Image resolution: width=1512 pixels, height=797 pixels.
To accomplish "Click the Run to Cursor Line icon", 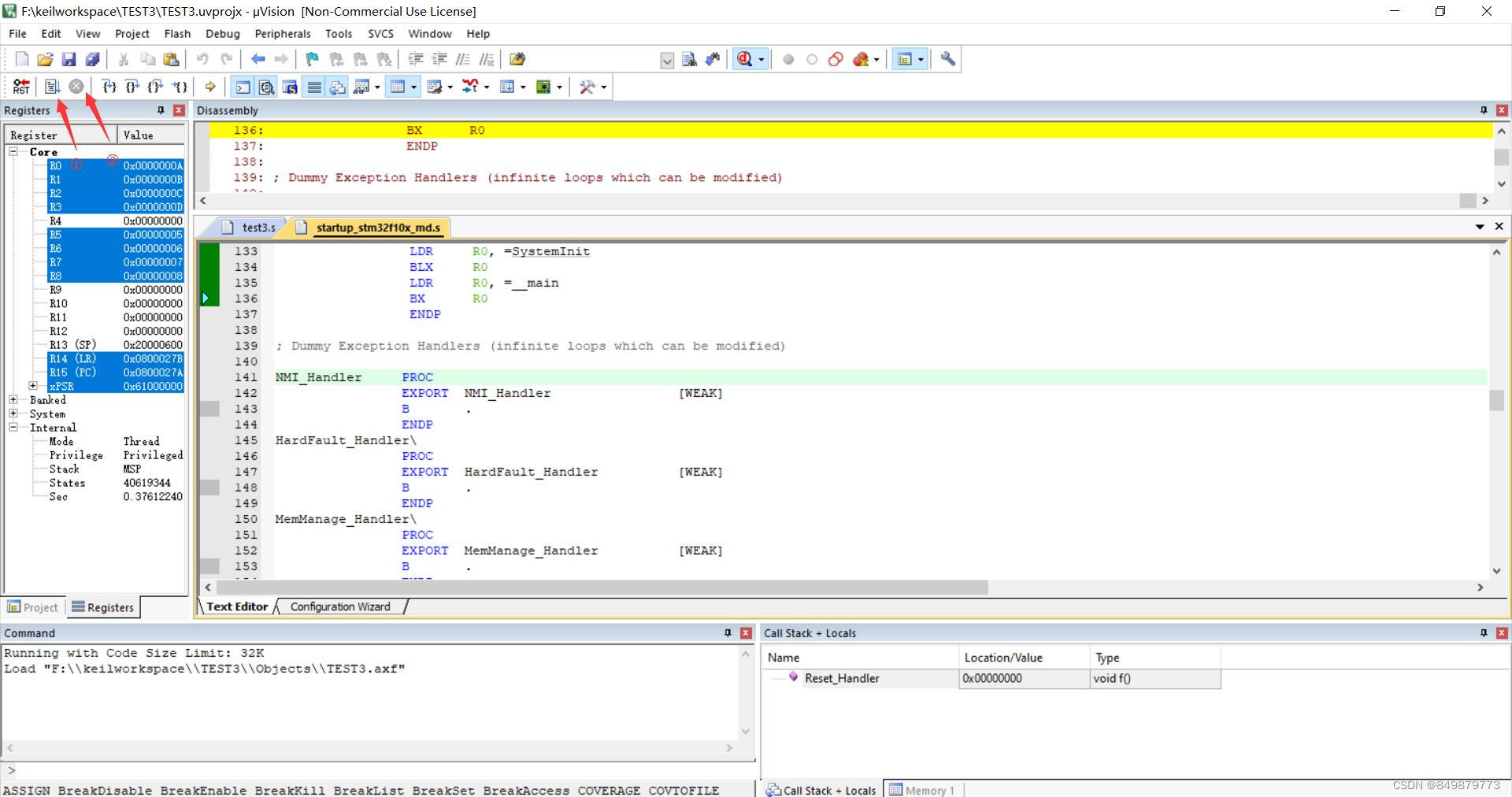I will [180, 87].
